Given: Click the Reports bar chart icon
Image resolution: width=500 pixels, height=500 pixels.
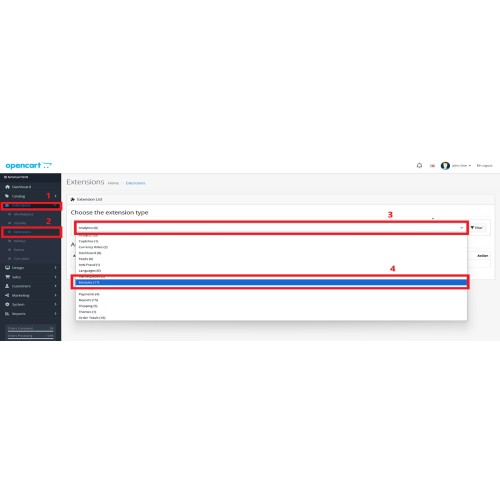Looking at the screenshot, I should point(7,314).
